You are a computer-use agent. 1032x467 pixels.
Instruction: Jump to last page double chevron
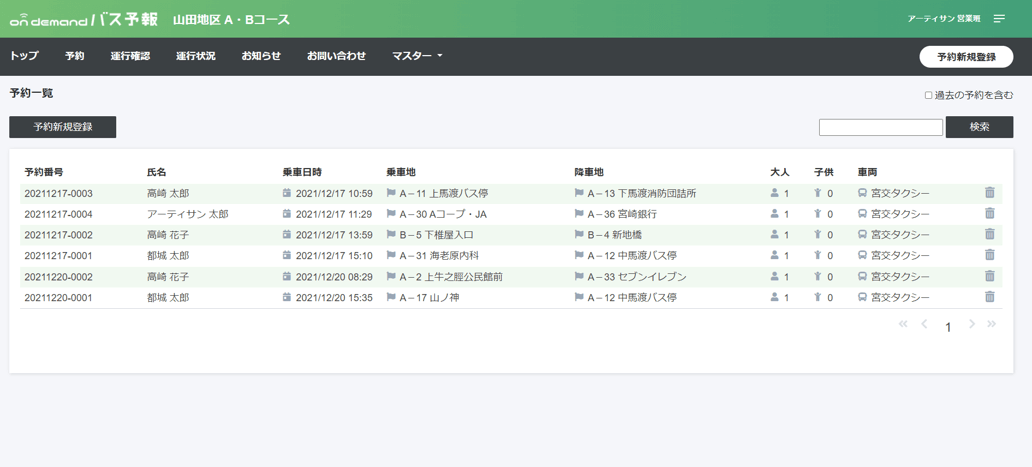click(x=992, y=324)
